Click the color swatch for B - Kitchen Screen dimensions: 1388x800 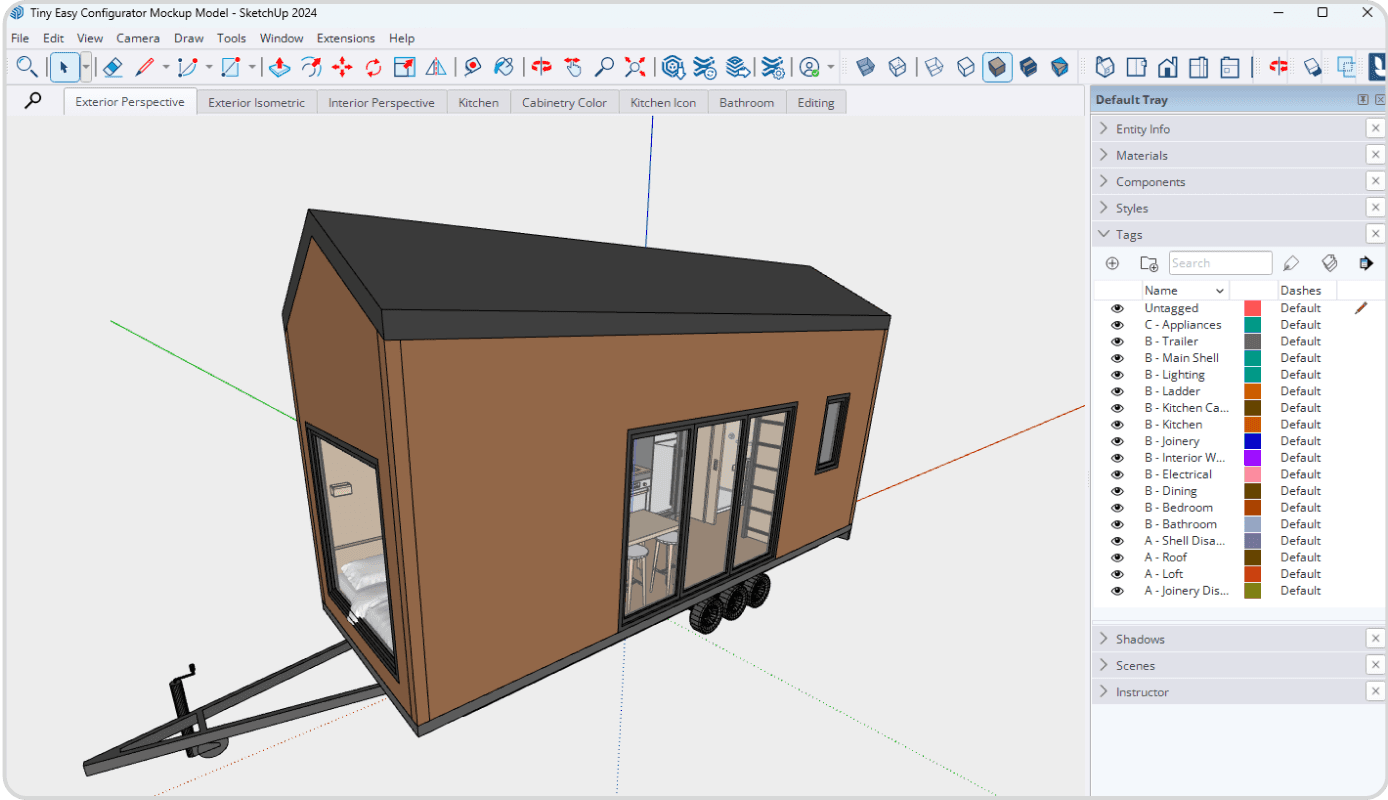[x=1250, y=424]
